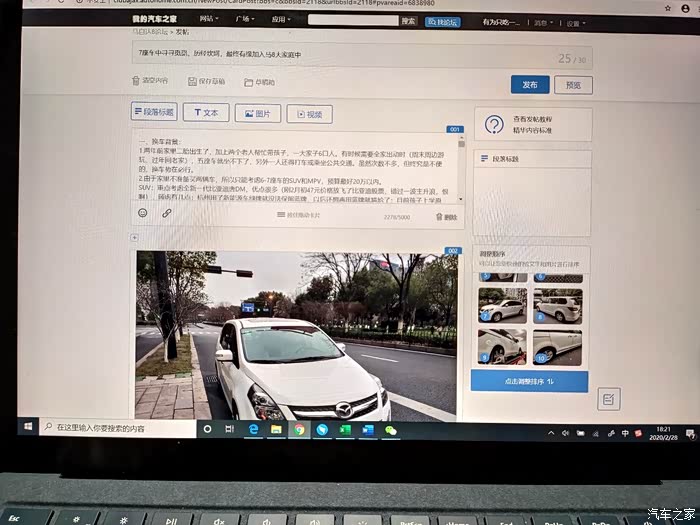This screenshot has width=700, height=525.
Task: Open WeChat from the taskbar
Action: pyautogui.click(x=391, y=431)
